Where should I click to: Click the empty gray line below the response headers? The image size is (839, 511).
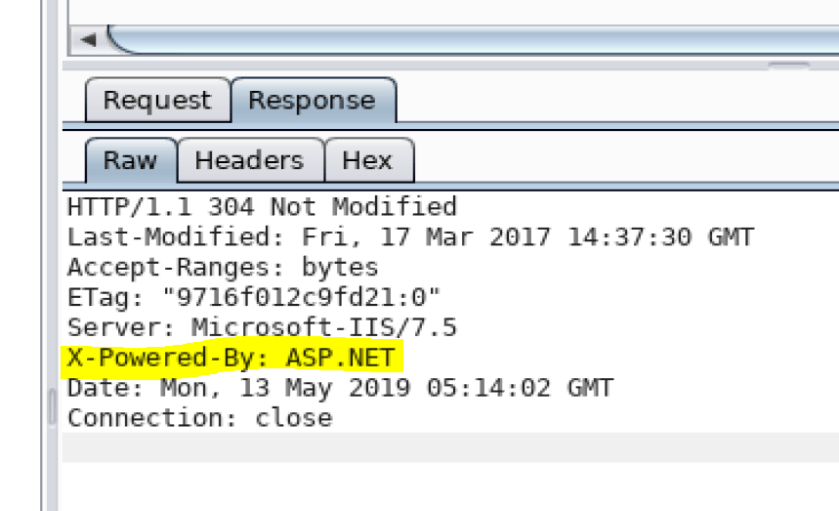pyautogui.click(x=450, y=447)
